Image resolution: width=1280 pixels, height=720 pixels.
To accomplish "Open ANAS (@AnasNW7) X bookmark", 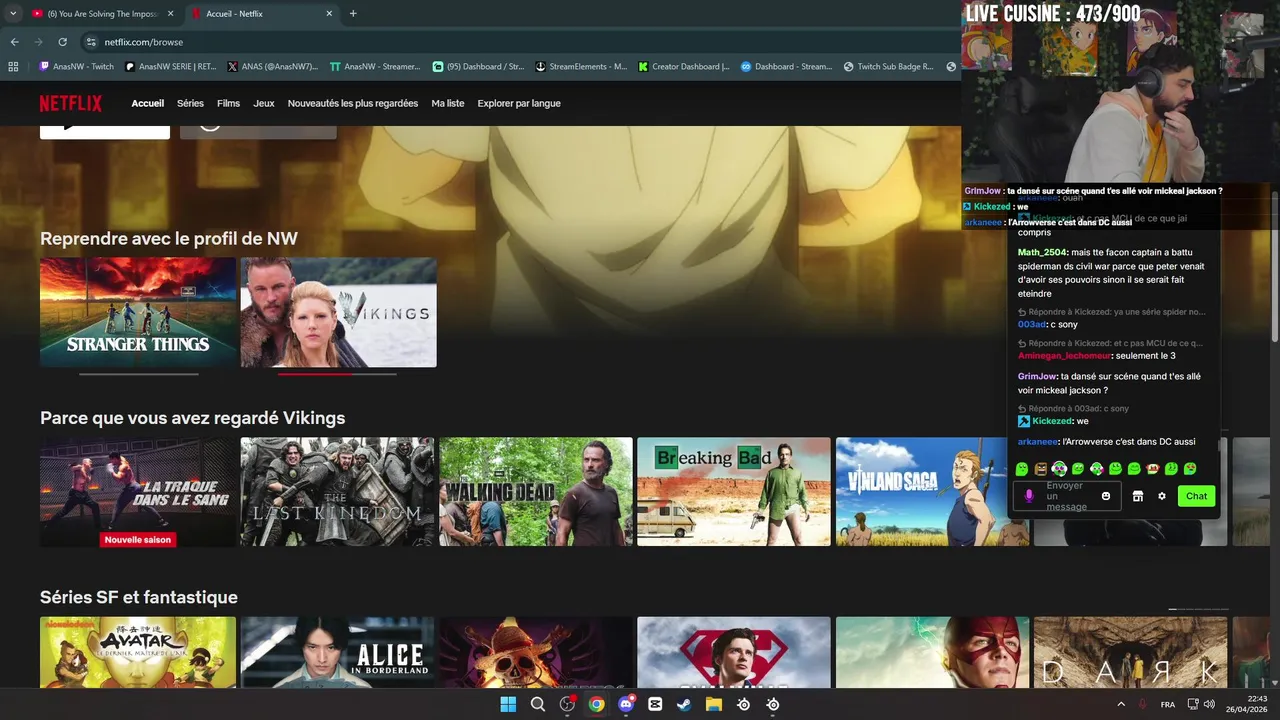I will (x=273, y=67).
